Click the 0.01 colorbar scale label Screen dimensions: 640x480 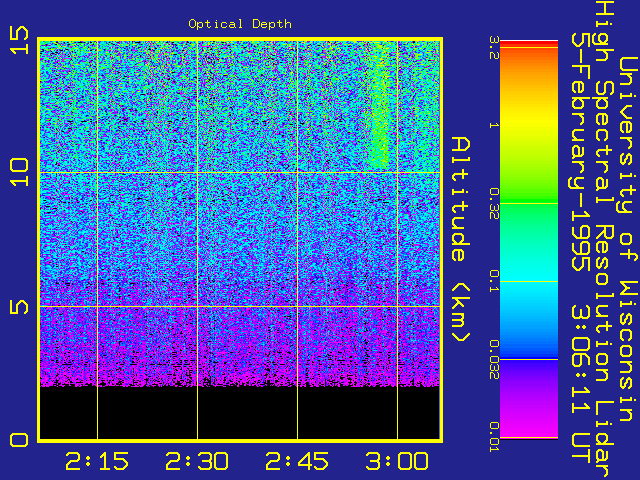point(494,437)
